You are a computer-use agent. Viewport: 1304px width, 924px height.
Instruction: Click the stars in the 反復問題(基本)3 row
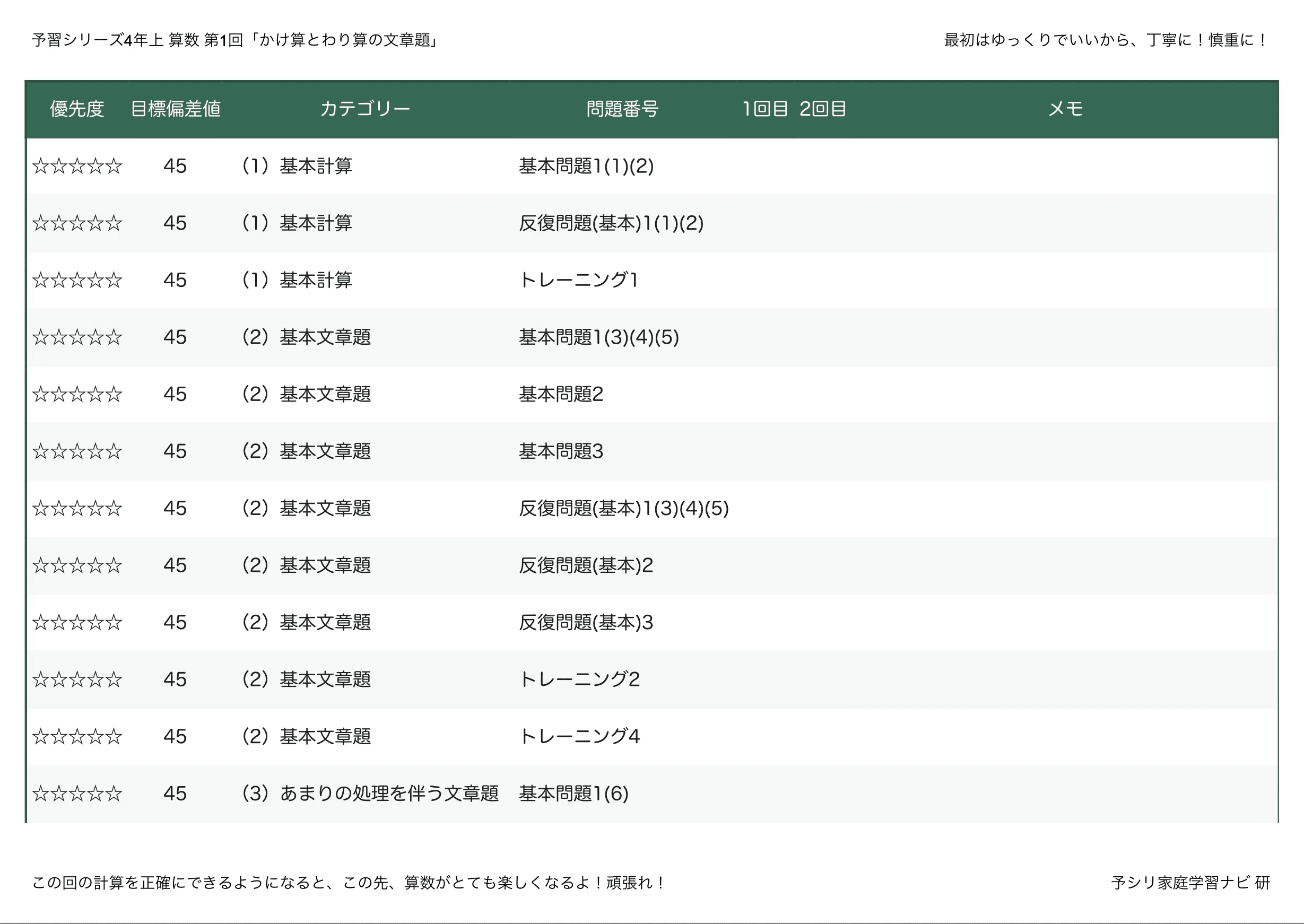coord(77,622)
